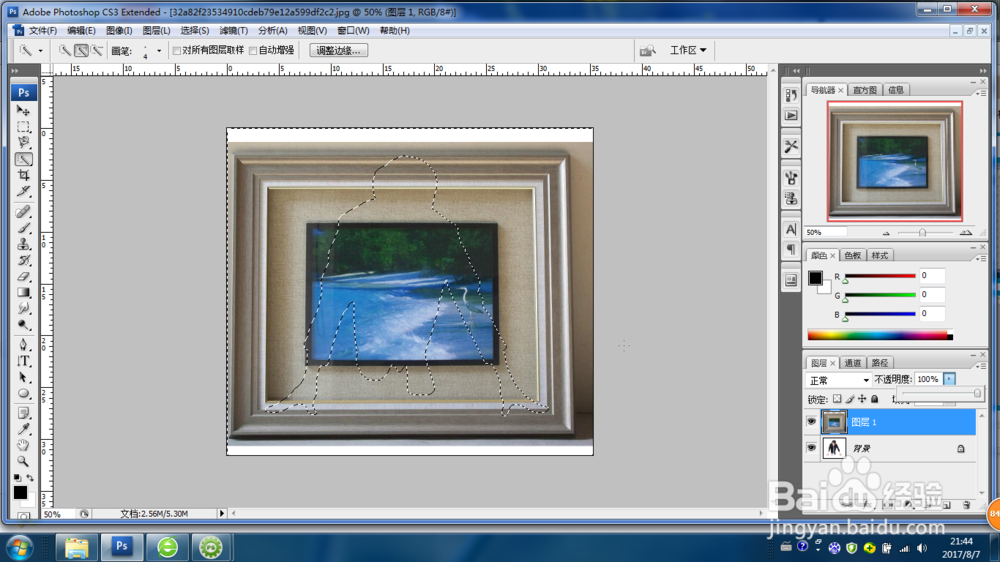
Task: Open the 滤镜(T) menu
Action: [233, 31]
